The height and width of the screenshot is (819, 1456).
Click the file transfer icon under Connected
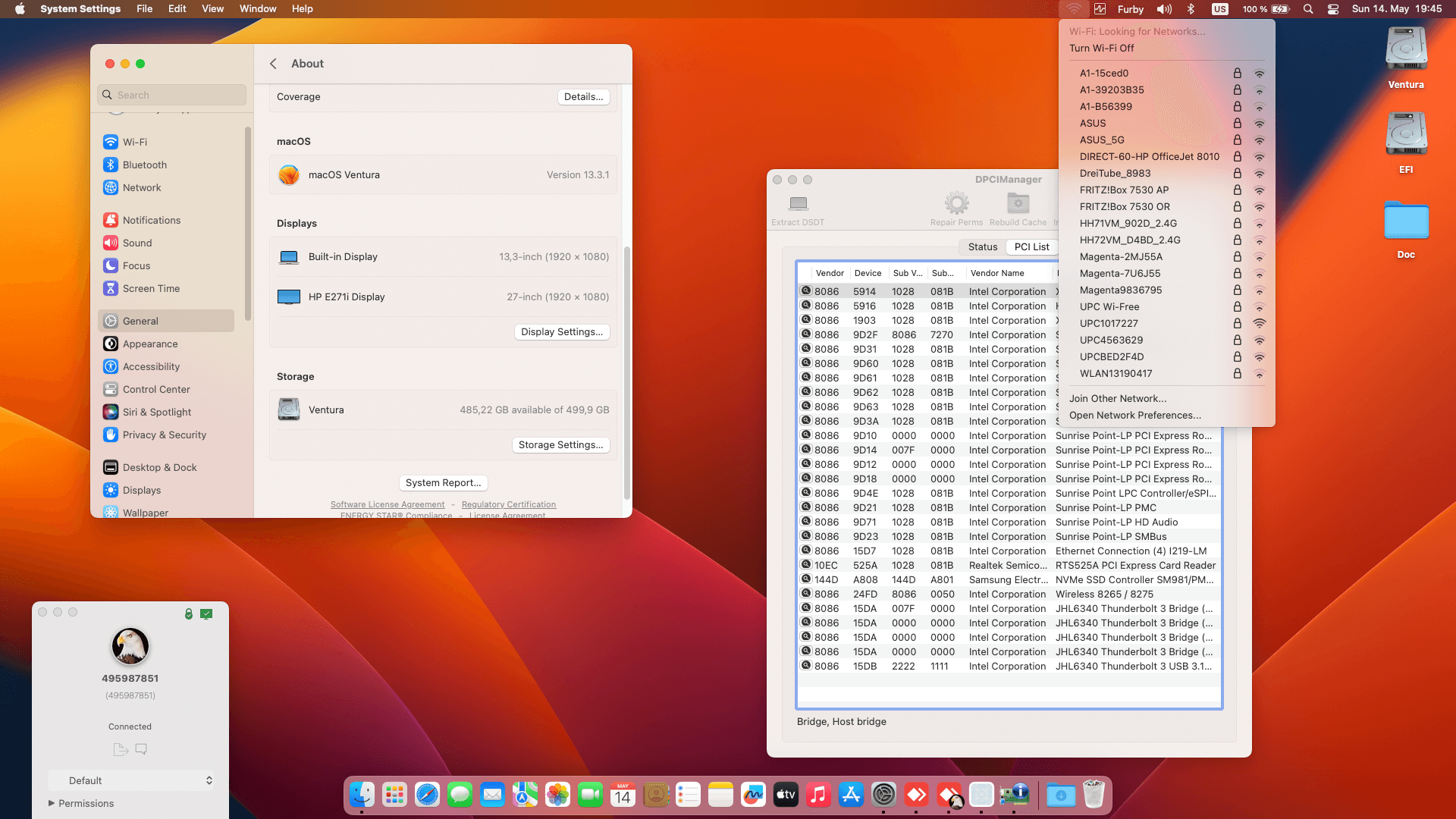point(120,749)
